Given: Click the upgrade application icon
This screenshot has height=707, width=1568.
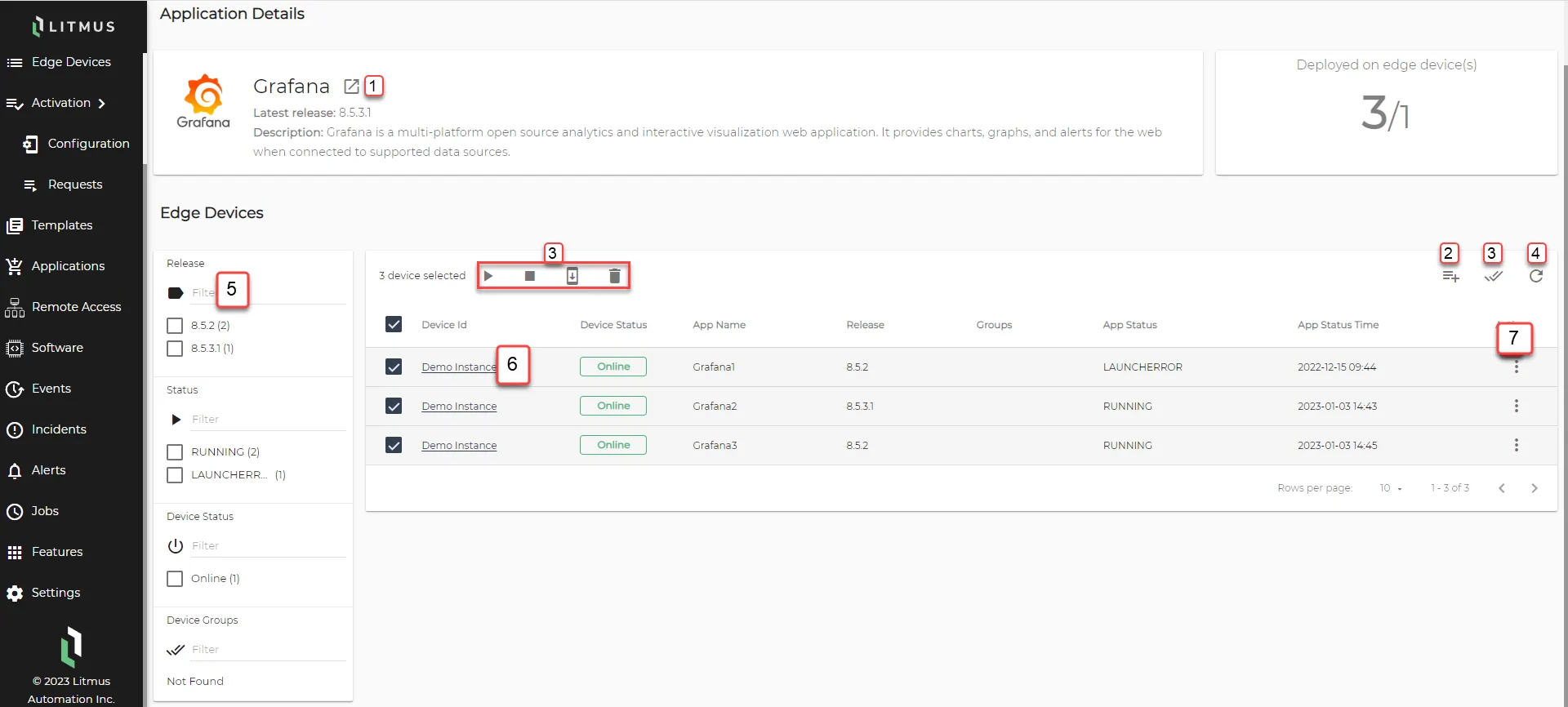Looking at the screenshot, I should point(572,276).
